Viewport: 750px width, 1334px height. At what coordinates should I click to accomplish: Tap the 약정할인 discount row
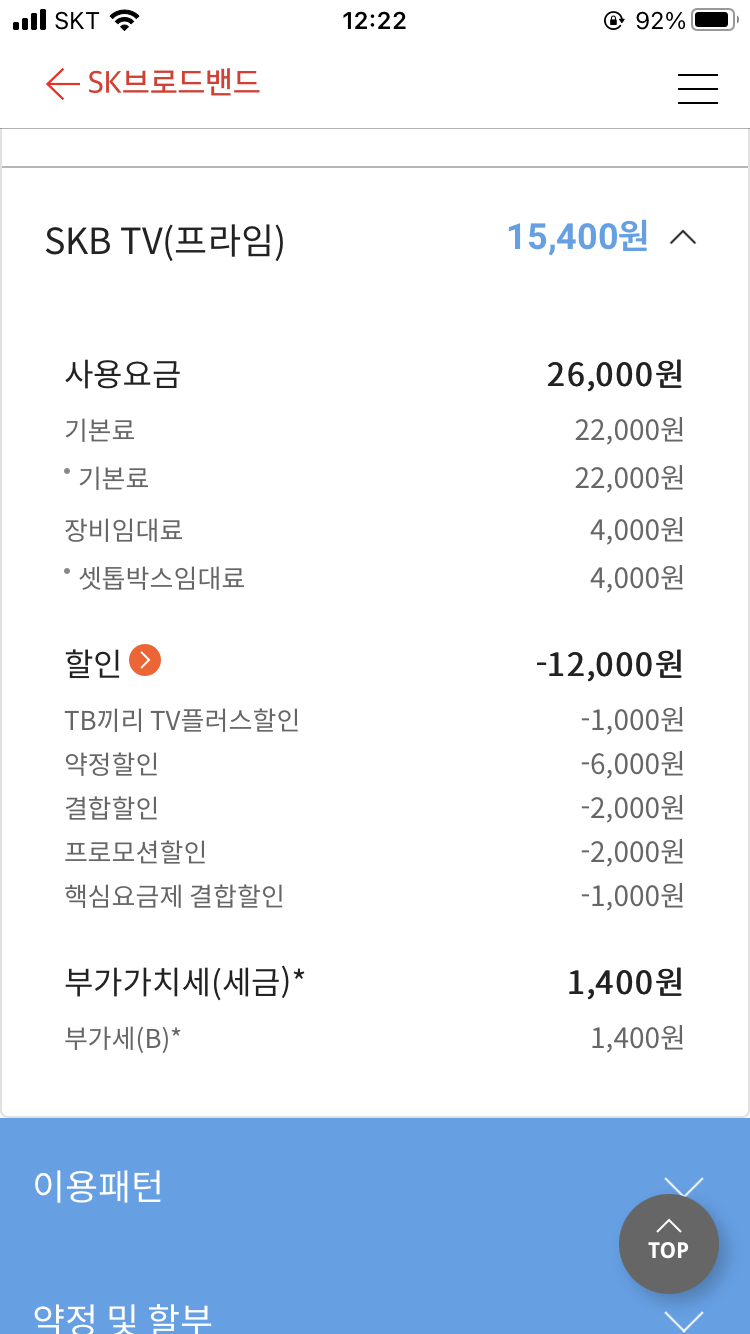pos(112,764)
